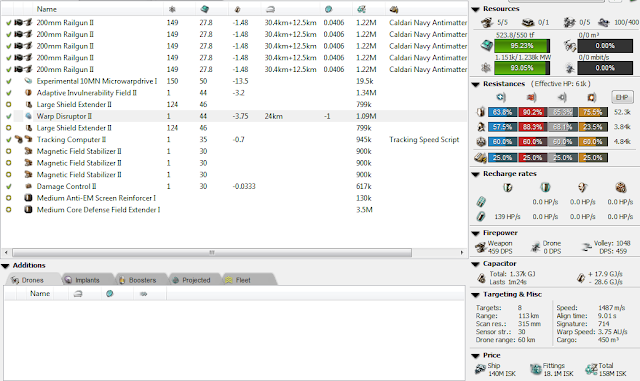Click the powergrid usage 93.05% bar
Image resolution: width=640 pixels, height=381 pixels.
pos(522,68)
